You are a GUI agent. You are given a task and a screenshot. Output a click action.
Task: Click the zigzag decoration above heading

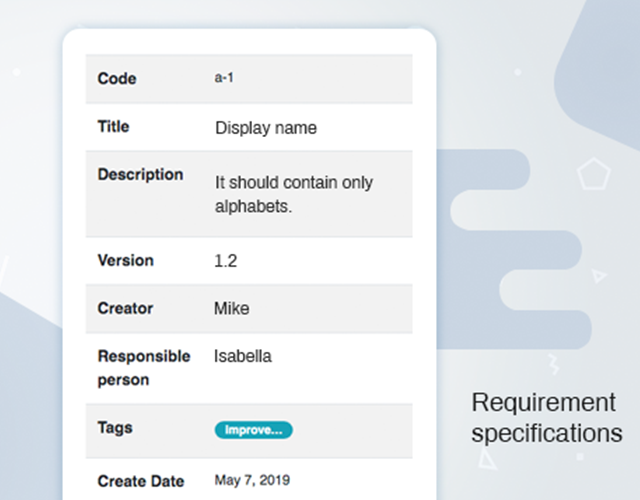pos(553,364)
